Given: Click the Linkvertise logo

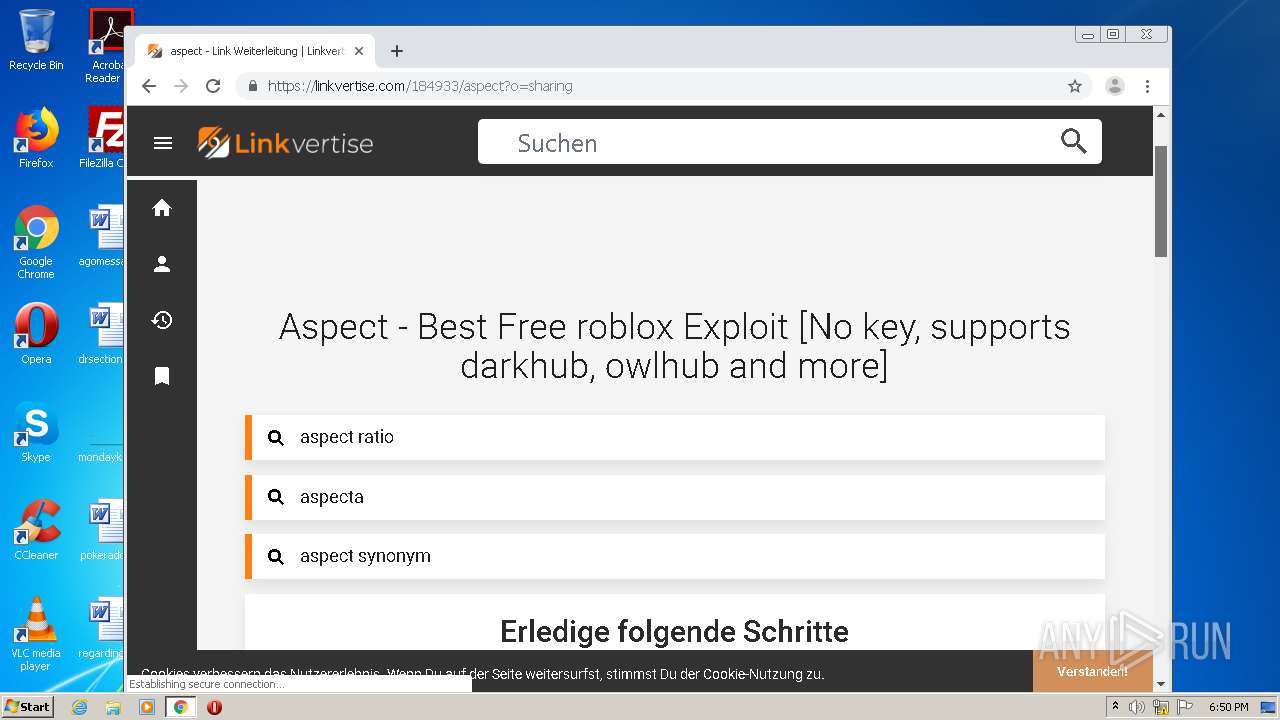Looking at the screenshot, I should pos(285,143).
